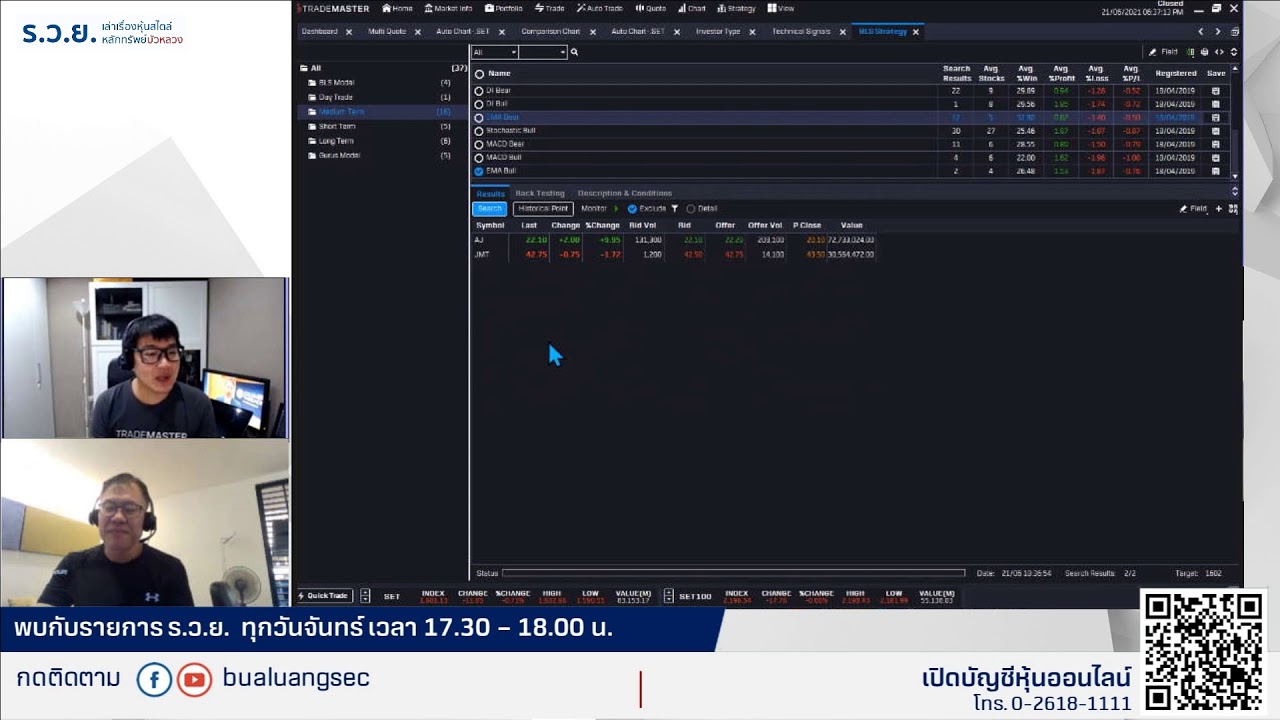
Task: Select the Medium Term folder
Action: 384,112
